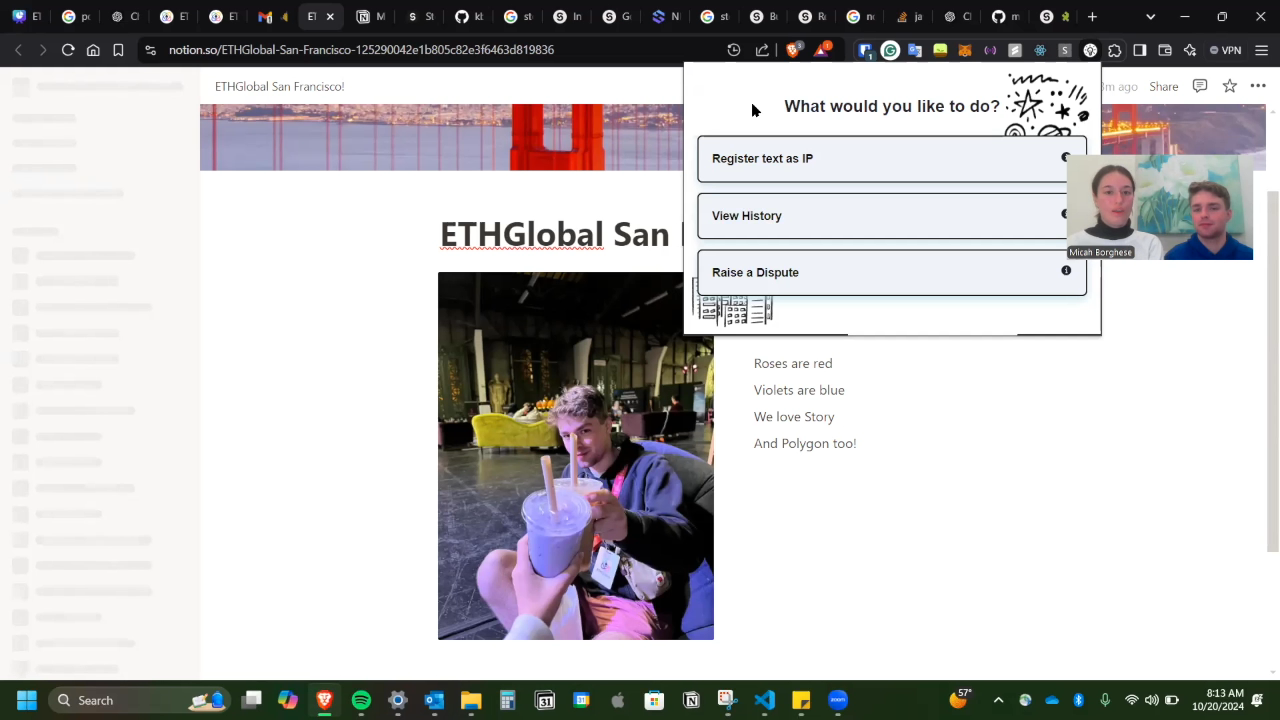The image size is (1280, 720).
Task: Choose Raise a Dispute
Action: click(892, 272)
